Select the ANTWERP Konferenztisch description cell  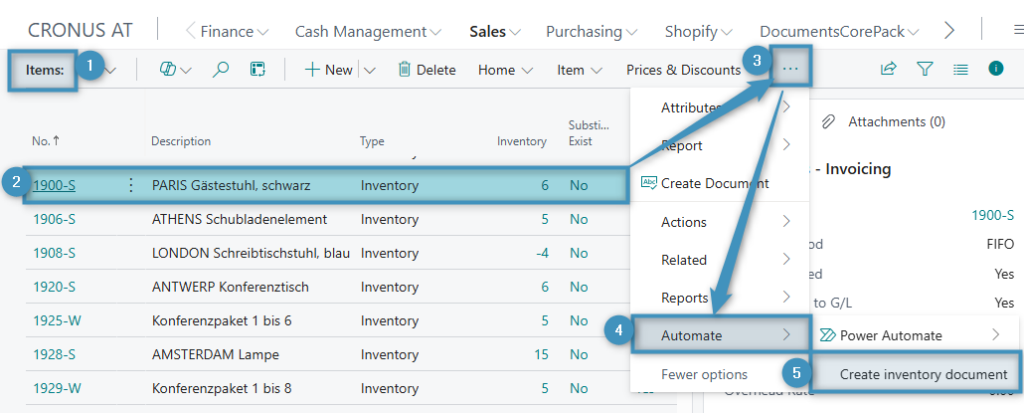pos(230,287)
